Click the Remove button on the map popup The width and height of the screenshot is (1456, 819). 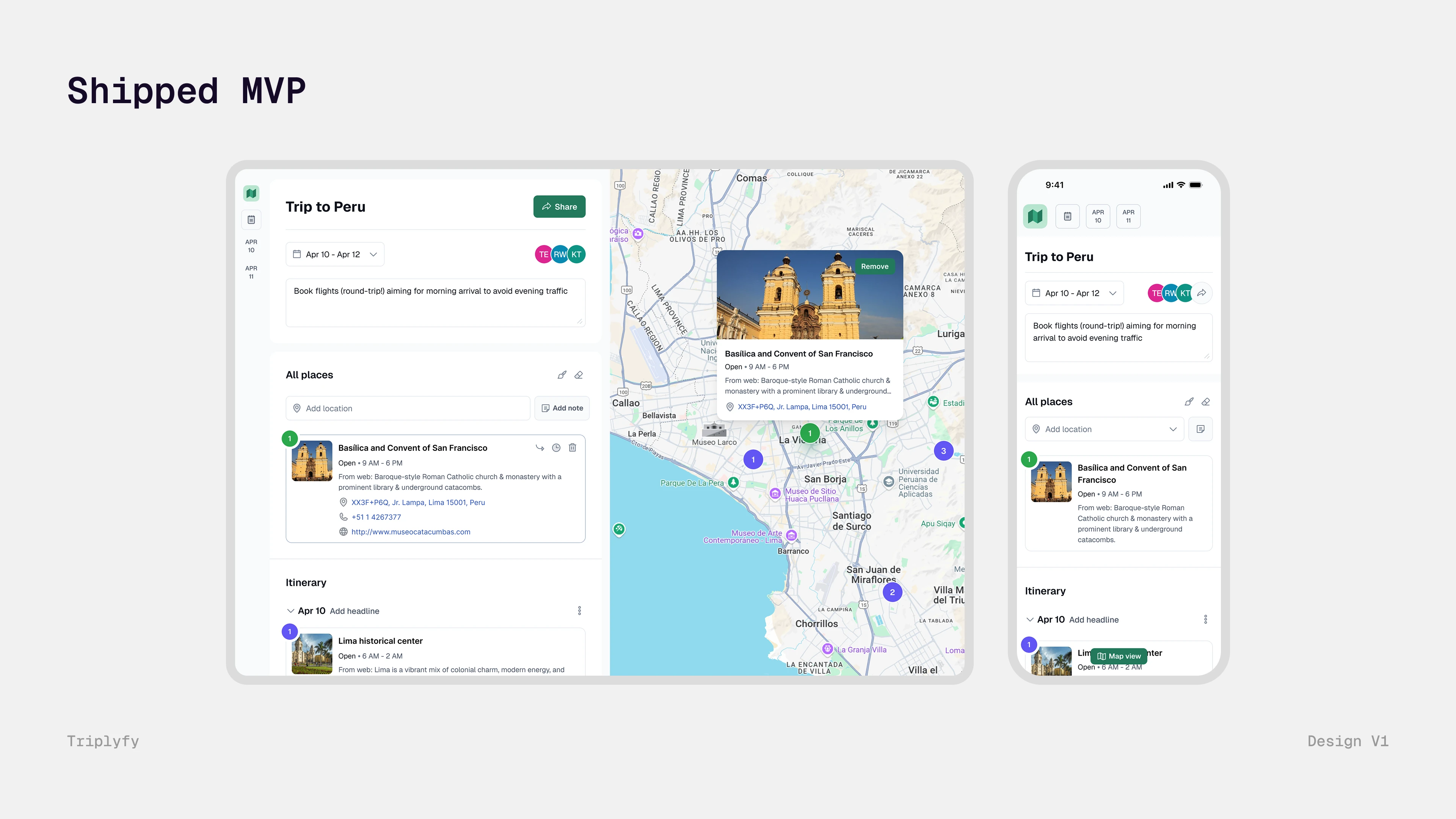pyautogui.click(x=874, y=266)
